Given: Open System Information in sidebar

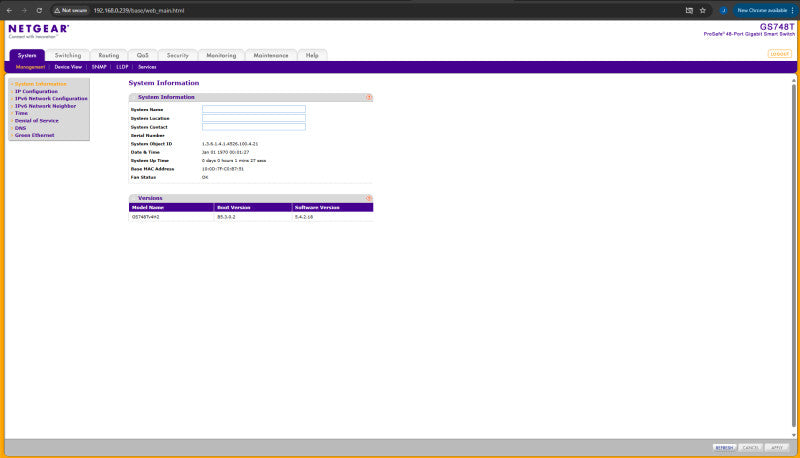Looking at the screenshot, I should coord(40,84).
